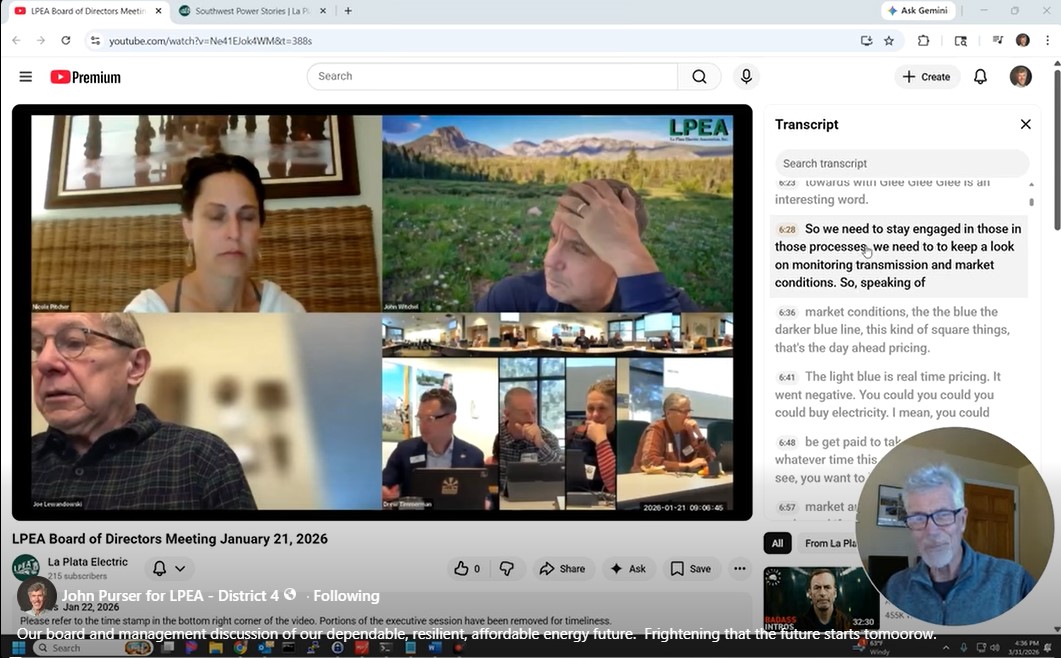Expand the subscription notification bell dropdown
The image size is (1061, 658).
[168, 569]
